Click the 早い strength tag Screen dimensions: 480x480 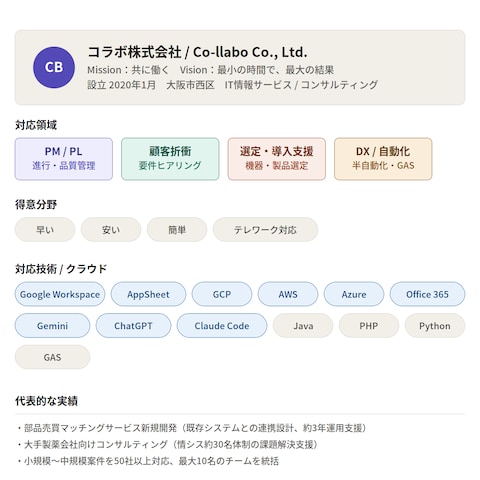coord(45,230)
